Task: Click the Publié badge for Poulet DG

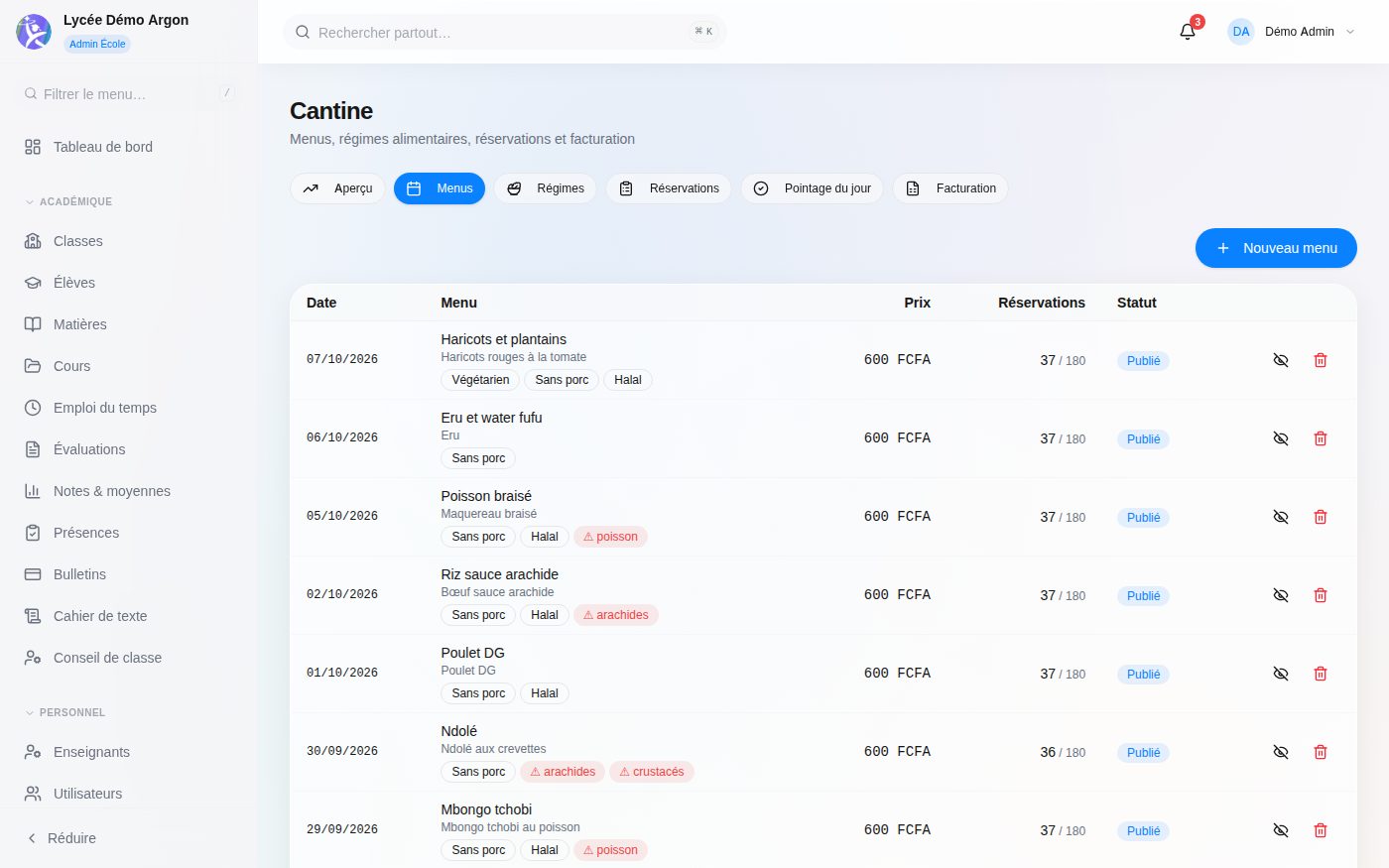Action: pyautogui.click(x=1143, y=674)
